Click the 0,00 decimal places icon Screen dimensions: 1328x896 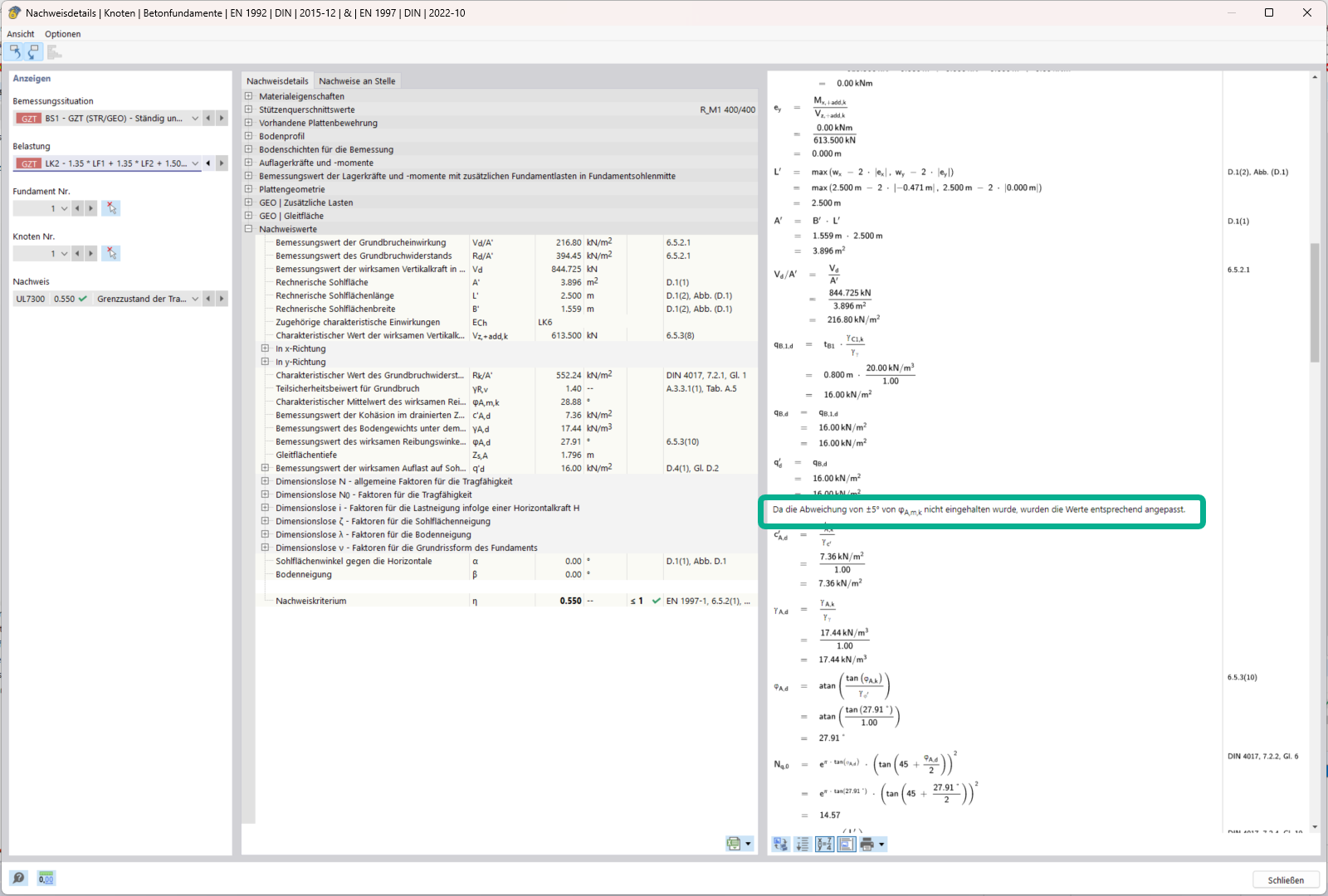pos(46,878)
